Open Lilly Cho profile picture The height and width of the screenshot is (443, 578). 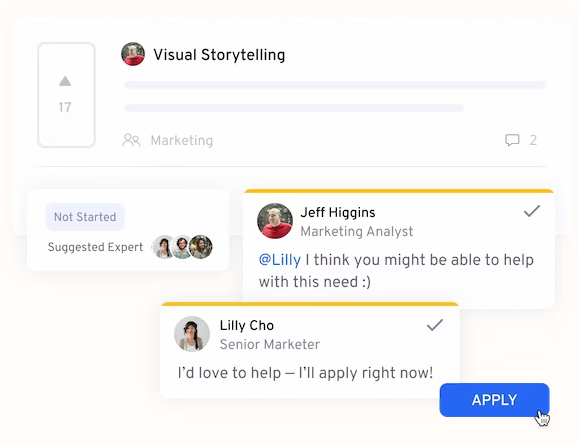coord(192,334)
